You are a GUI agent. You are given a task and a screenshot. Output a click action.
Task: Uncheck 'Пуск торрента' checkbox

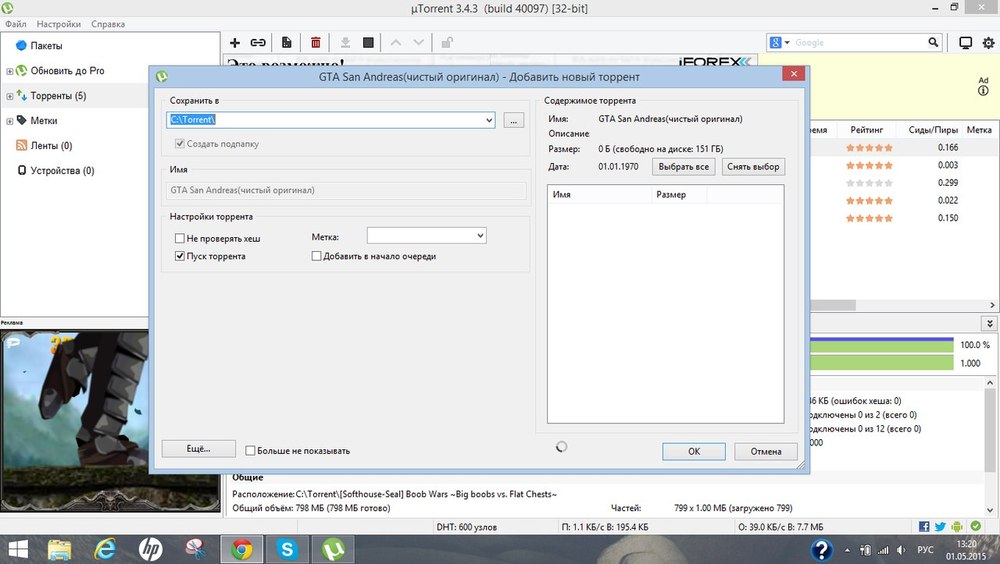[179, 256]
